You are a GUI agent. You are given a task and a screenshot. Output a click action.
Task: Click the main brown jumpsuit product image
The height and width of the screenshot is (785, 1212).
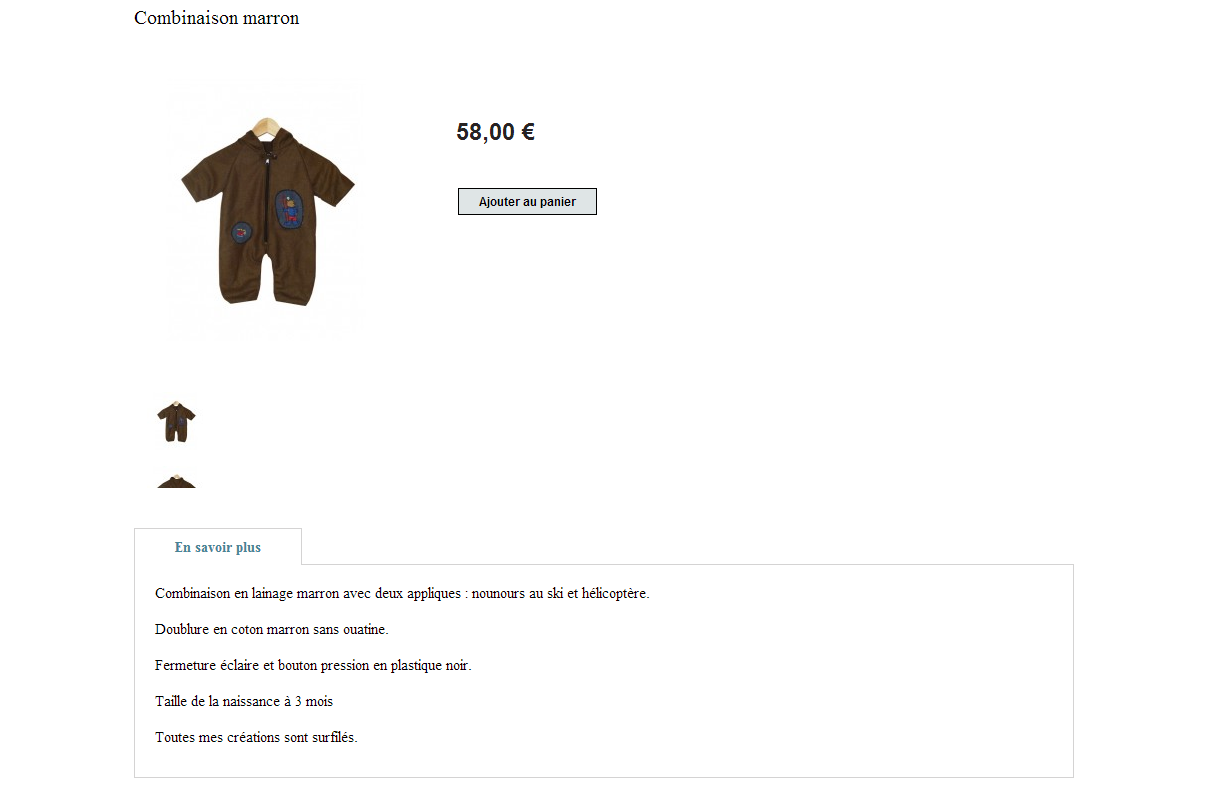click(x=267, y=212)
